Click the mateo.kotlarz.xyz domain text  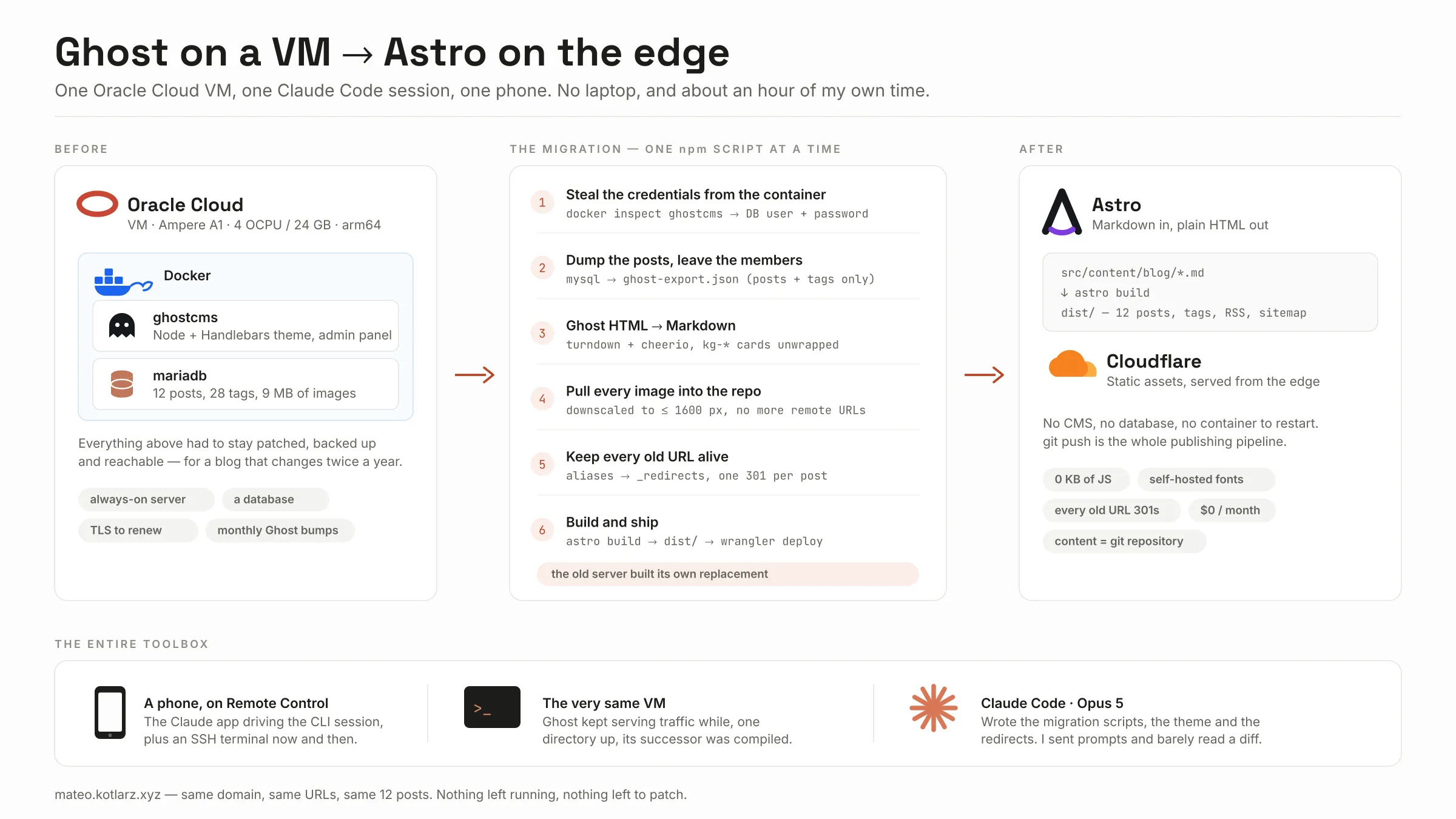[x=108, y=795]
